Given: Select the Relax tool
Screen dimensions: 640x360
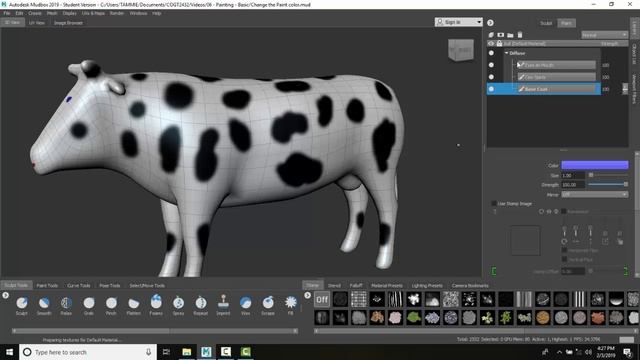Looking at the screenshot, I should pos(66,305).
